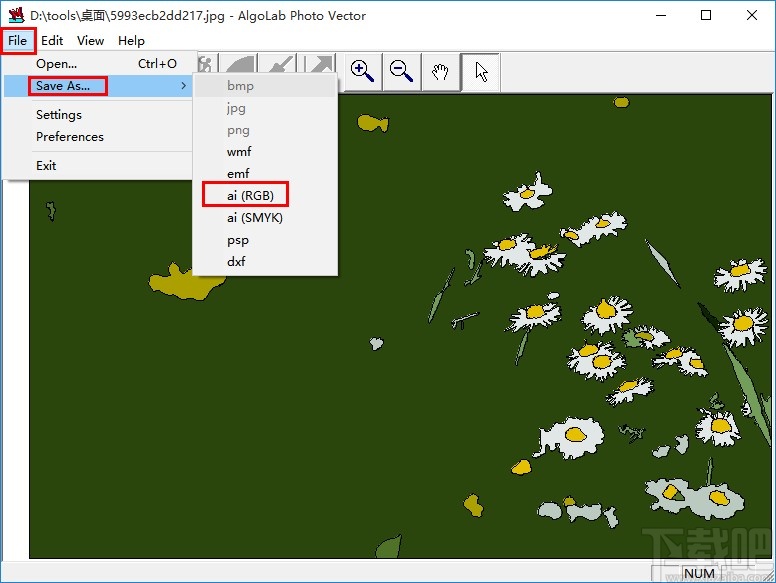Open the Help menu

click(131, 41)
